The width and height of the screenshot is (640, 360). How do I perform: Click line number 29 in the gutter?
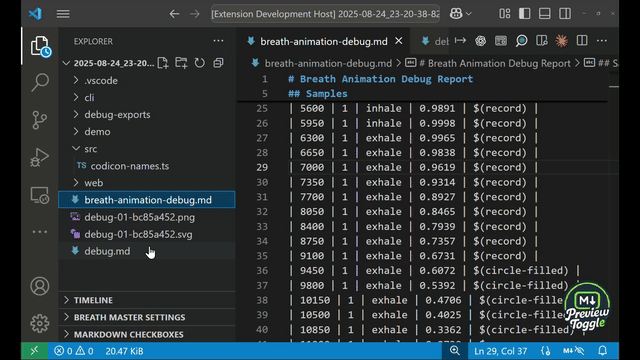point(262,167)
